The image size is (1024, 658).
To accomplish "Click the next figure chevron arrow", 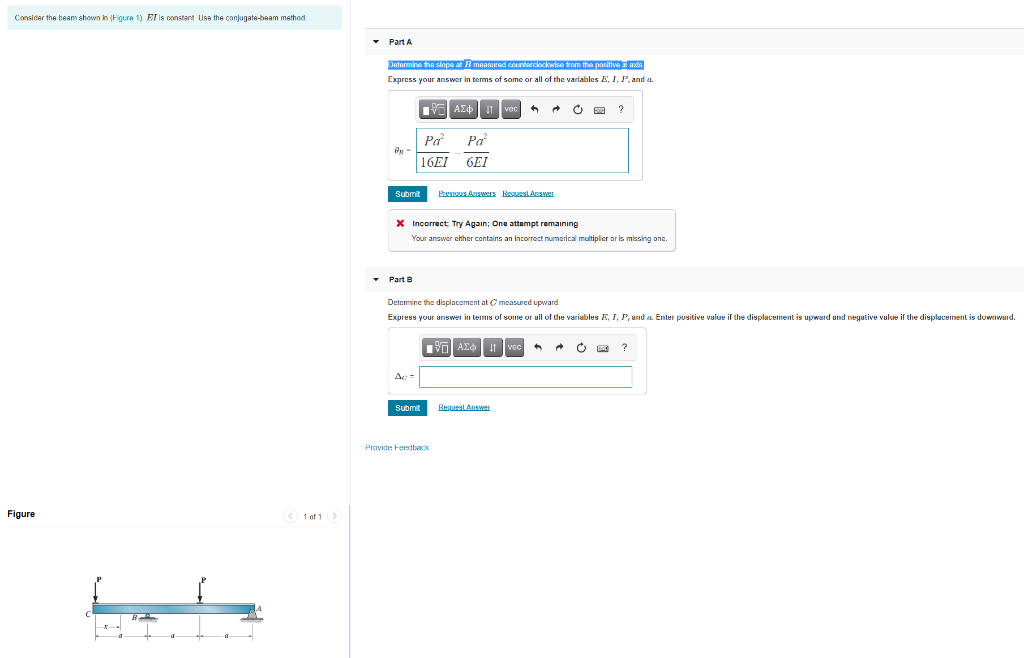I will [335, 516].
